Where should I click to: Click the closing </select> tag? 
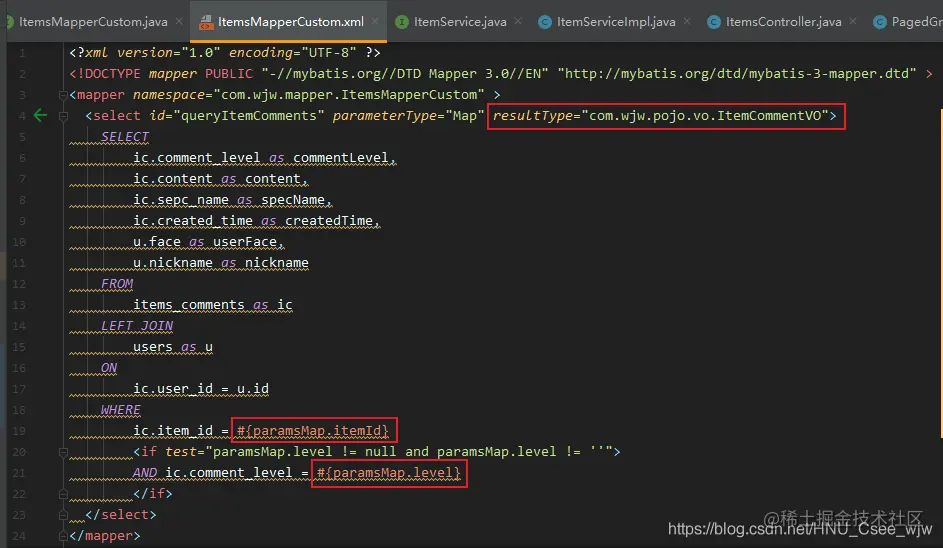[120, 515]
